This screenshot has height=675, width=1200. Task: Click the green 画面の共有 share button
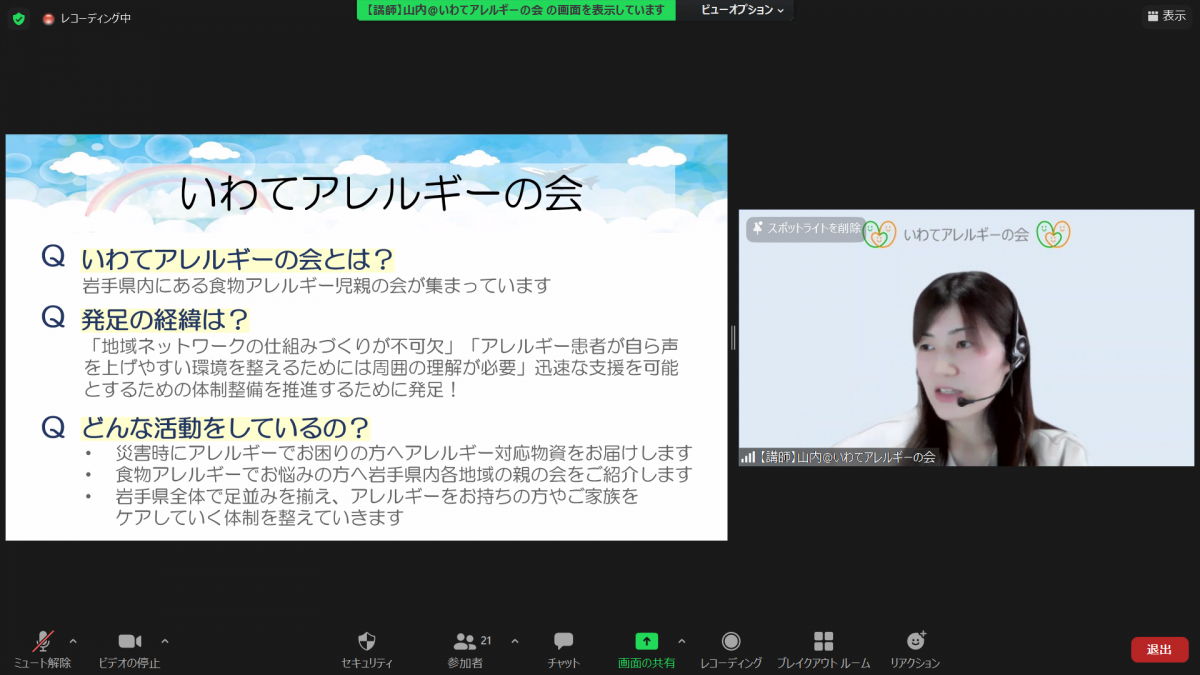[646, 649]
